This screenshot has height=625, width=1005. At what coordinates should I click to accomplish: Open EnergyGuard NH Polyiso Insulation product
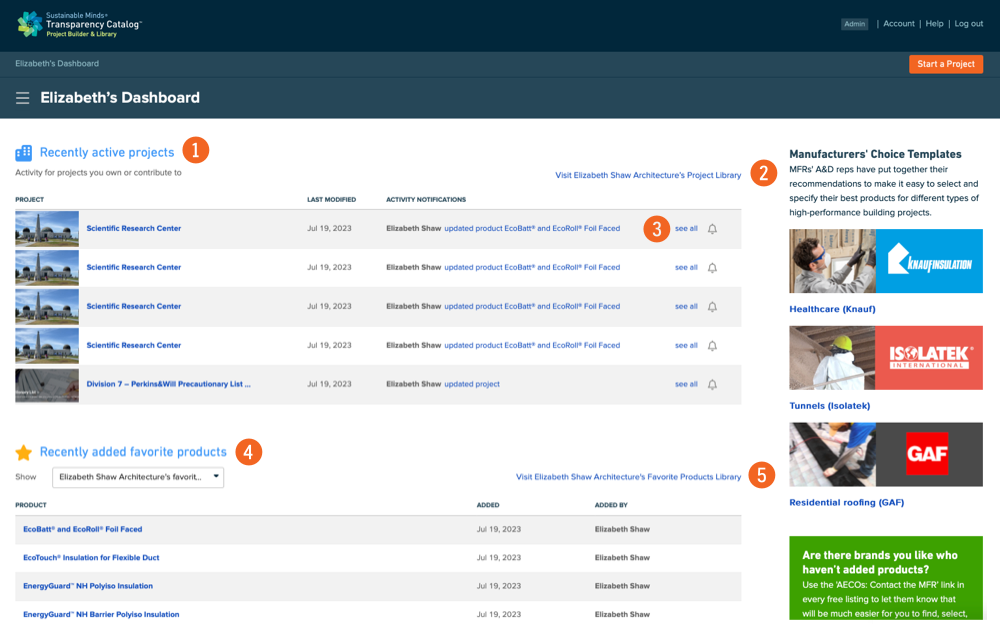tap(88, 586)
